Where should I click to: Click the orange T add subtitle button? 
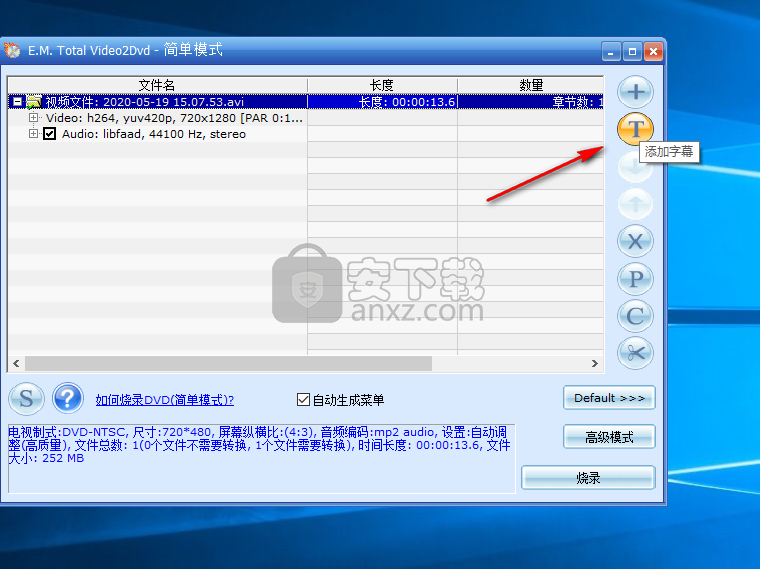(635, 129)
